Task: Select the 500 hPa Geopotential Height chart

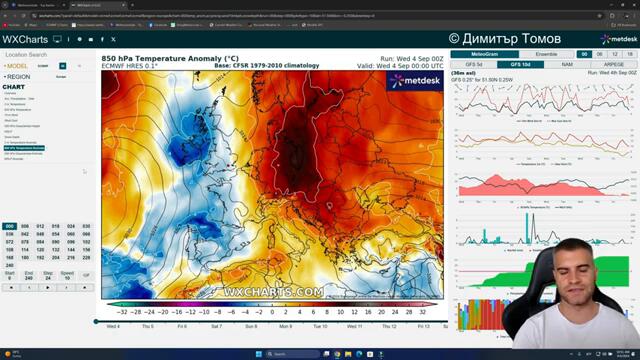Action: click(22, 126)
